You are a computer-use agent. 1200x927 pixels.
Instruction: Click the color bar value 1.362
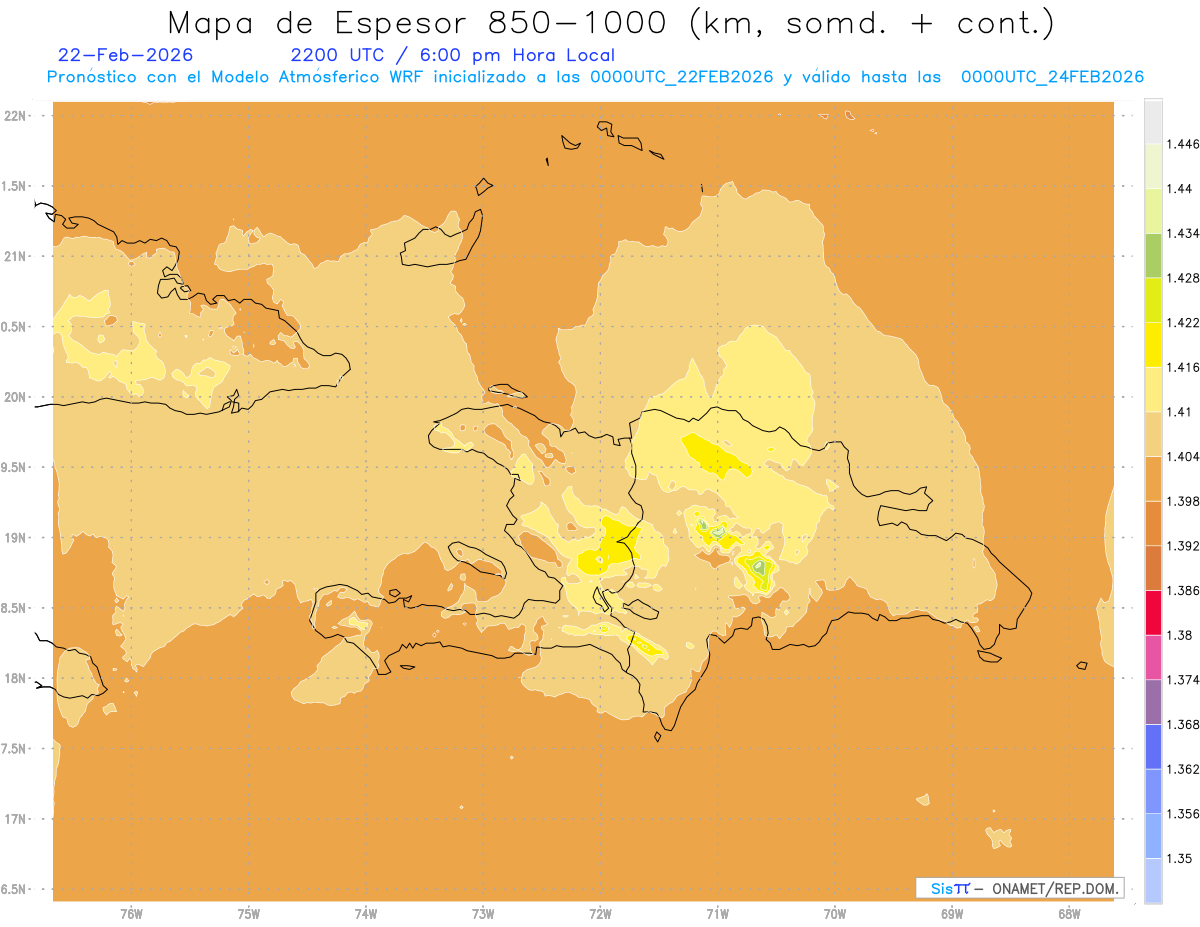(x=1185, y=769)
